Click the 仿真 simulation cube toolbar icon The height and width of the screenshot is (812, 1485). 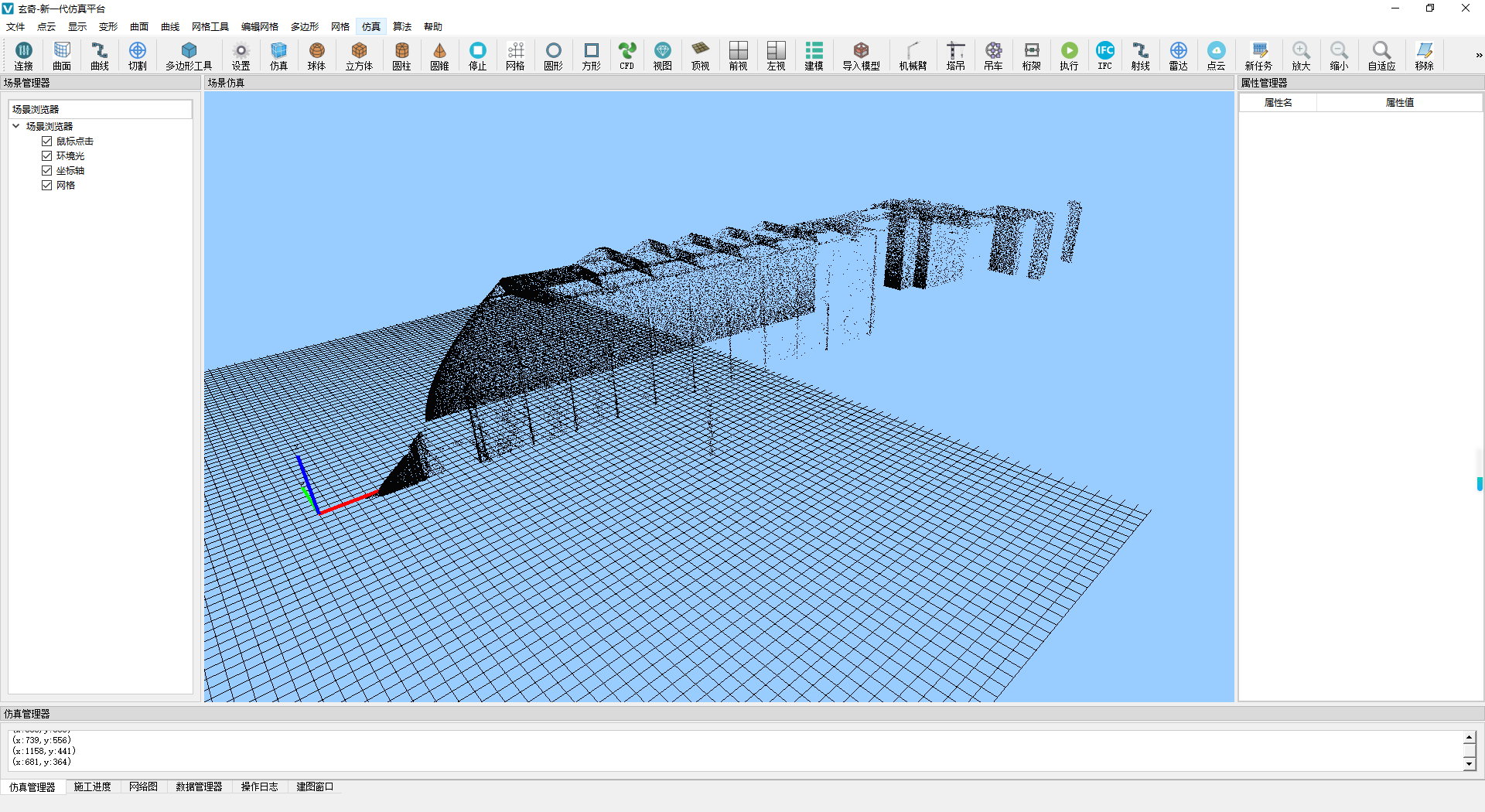click(x=279, y=56)
